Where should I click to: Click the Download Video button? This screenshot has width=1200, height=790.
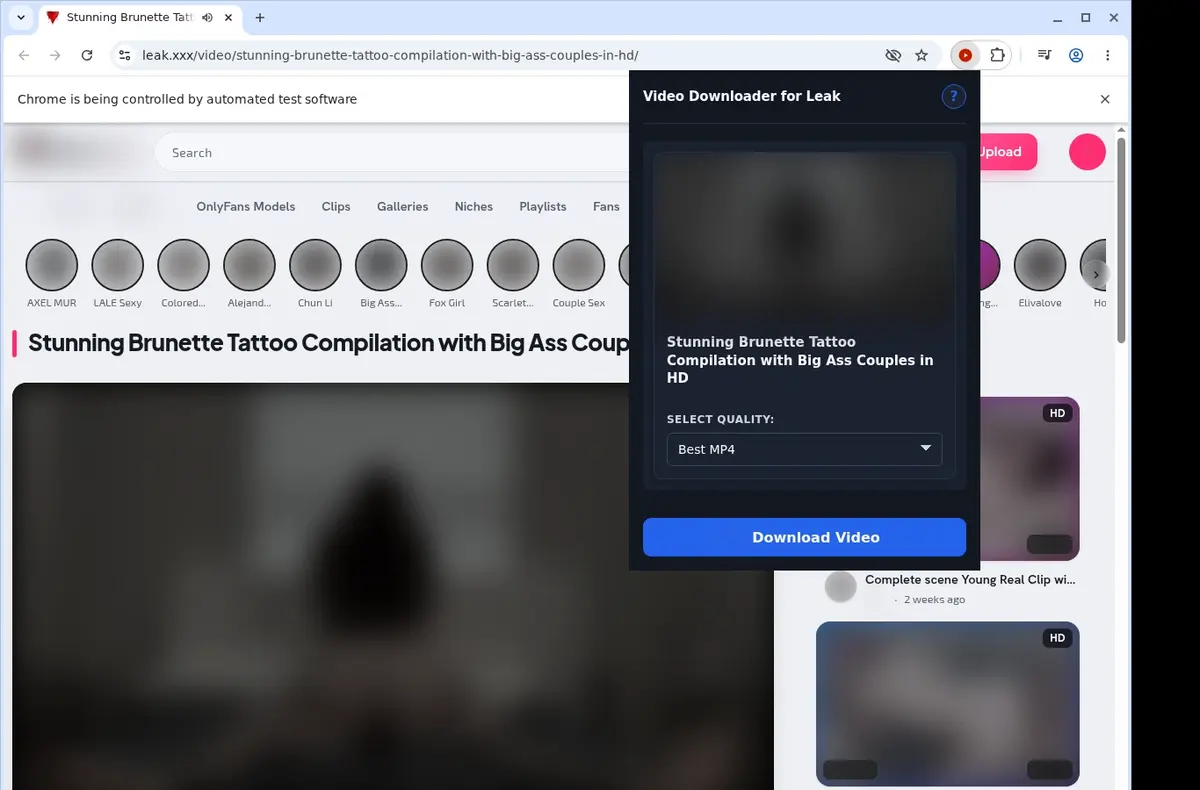(804, 537)
